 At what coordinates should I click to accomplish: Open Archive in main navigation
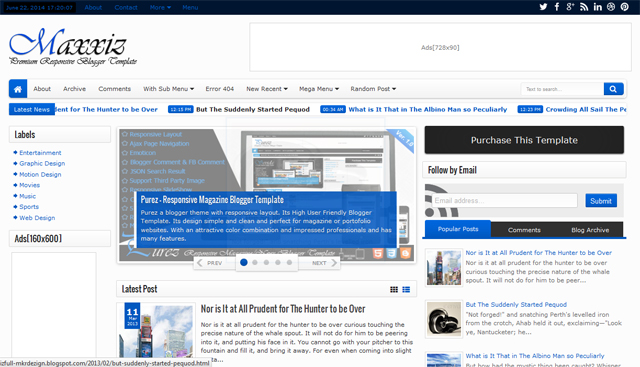click(x=74, y=89)
